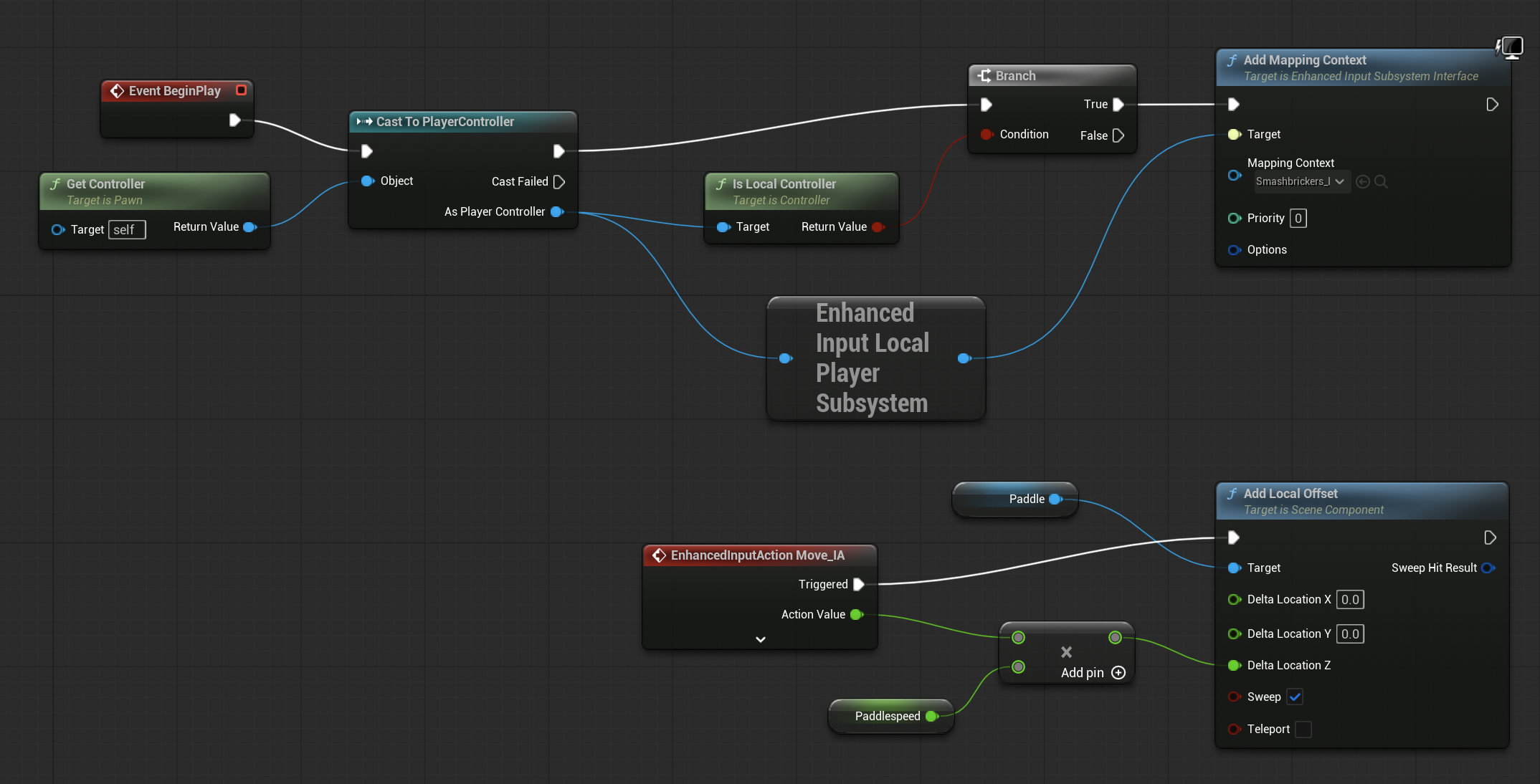Viewport: 1540px width, 784px height.
Task: Click Add Mapping Context exec input pin
Action: [x=1234, y=105]
